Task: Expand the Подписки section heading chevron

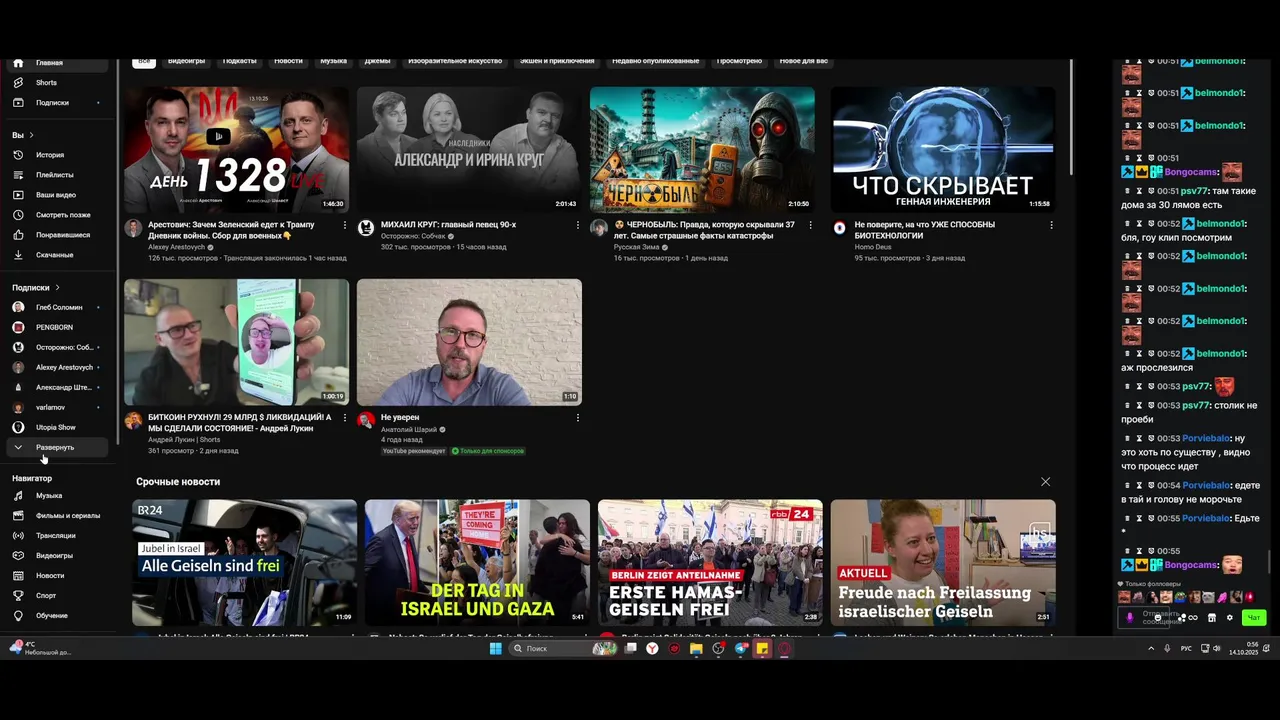Action: (x=57, y=288)
